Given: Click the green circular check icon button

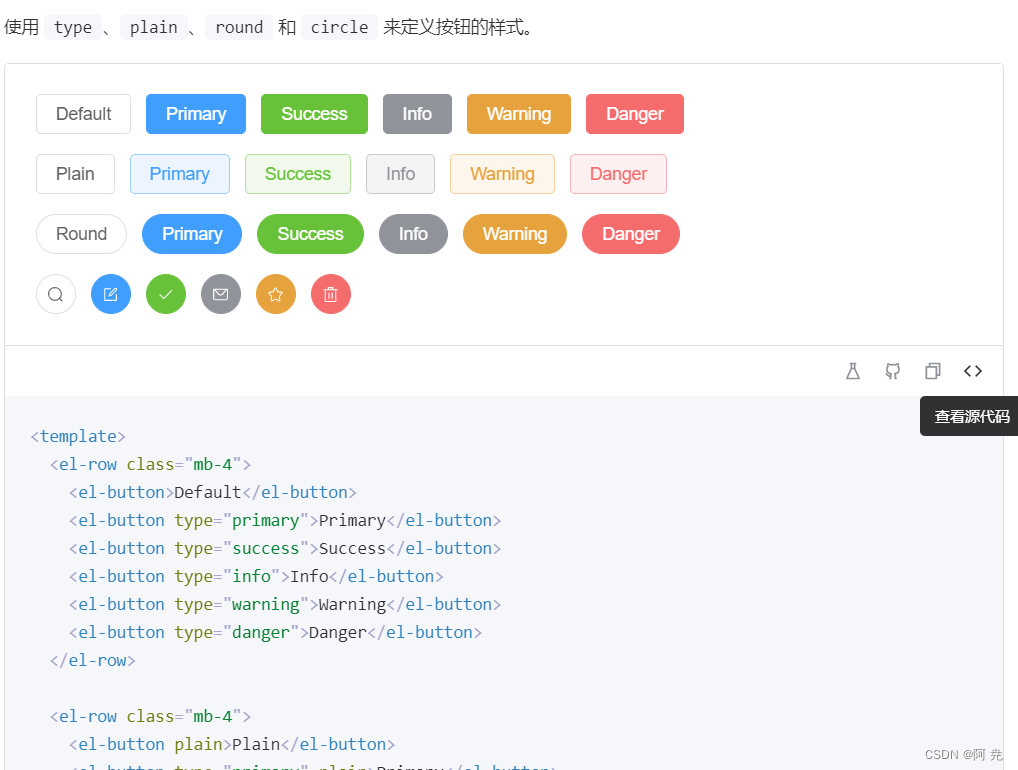Looking at the screenshot, I should pyautogui.click(x=166, y=294).
